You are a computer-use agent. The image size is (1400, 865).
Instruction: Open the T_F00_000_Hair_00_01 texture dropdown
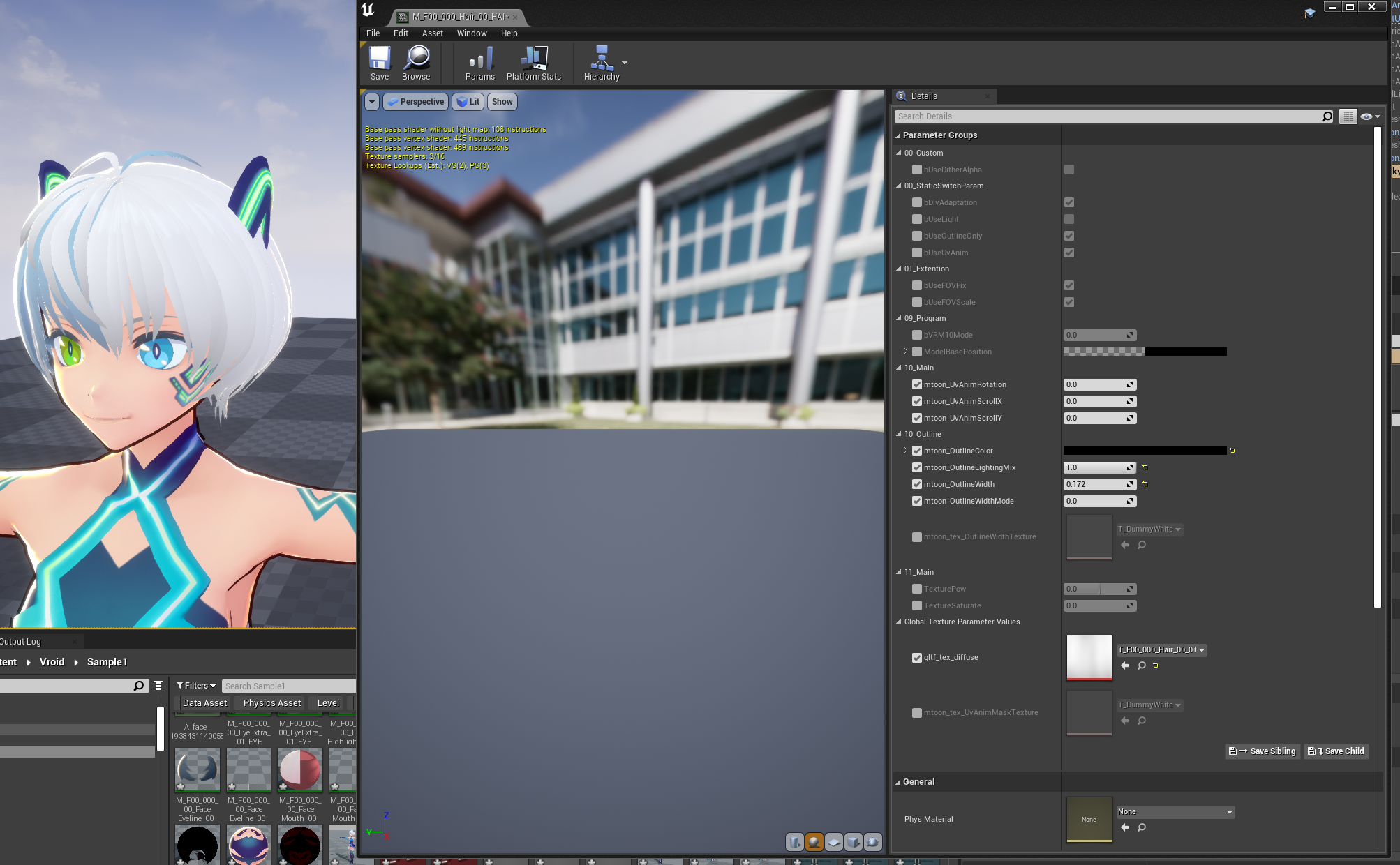1161,649
